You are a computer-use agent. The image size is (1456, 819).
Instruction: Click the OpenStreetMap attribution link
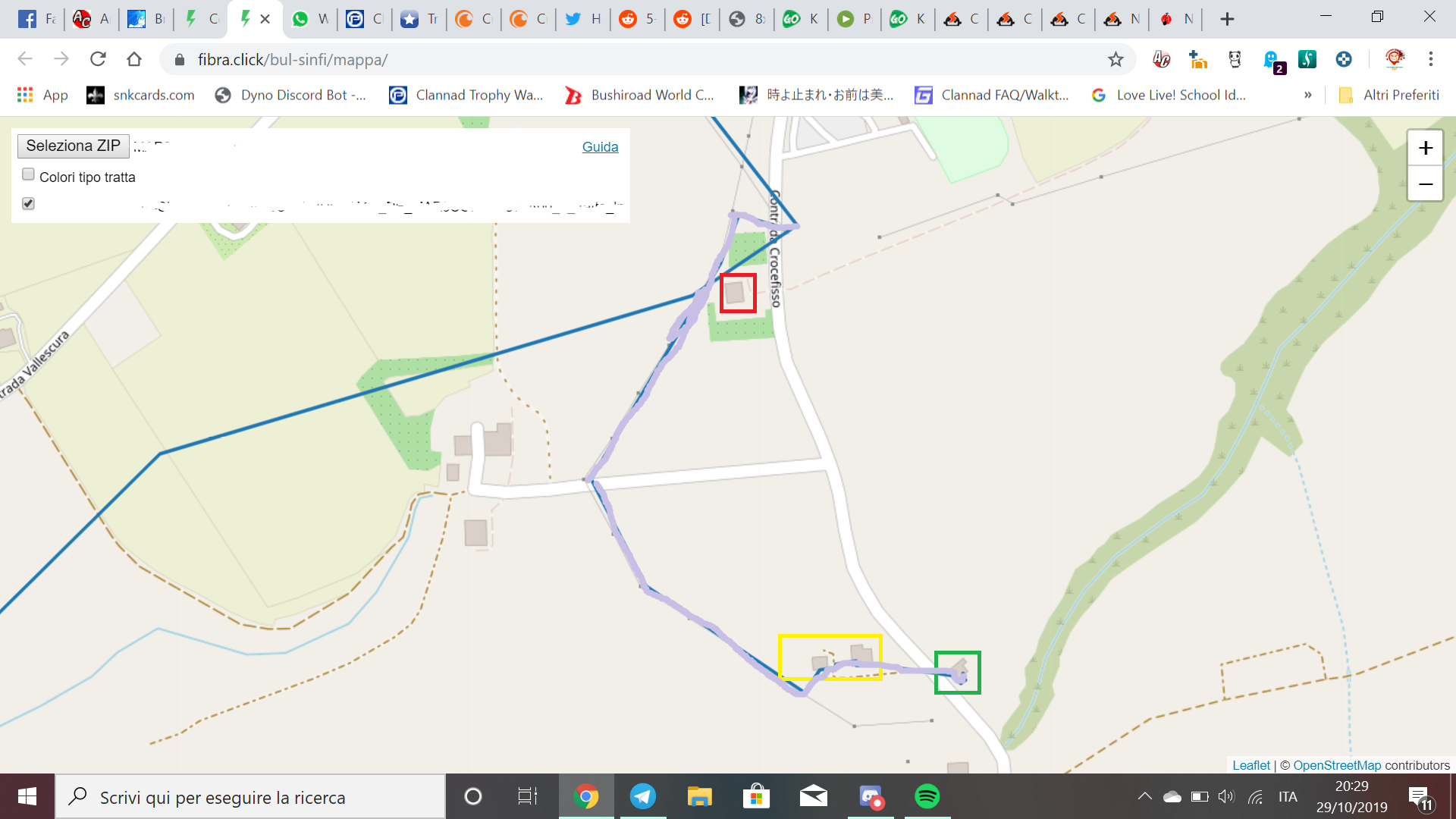tap(1336, 765)
